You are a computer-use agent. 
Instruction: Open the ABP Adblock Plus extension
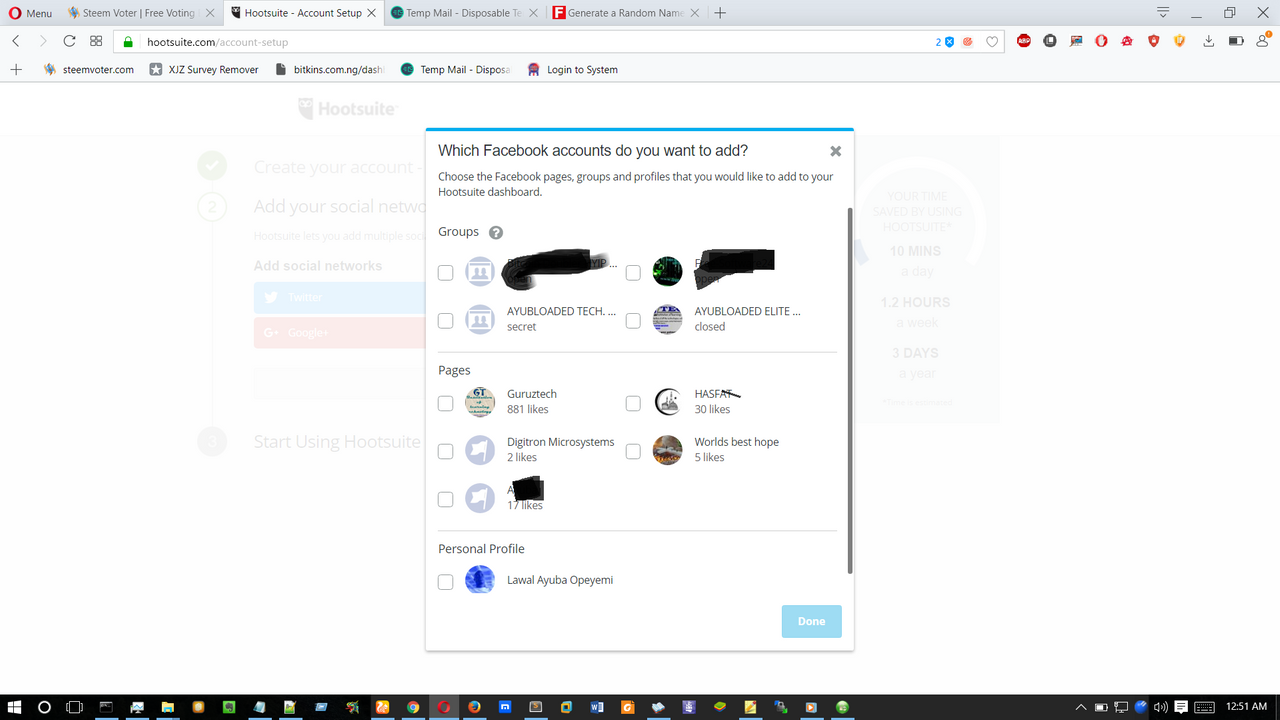pyautogui.click(x=1024, y=41)
